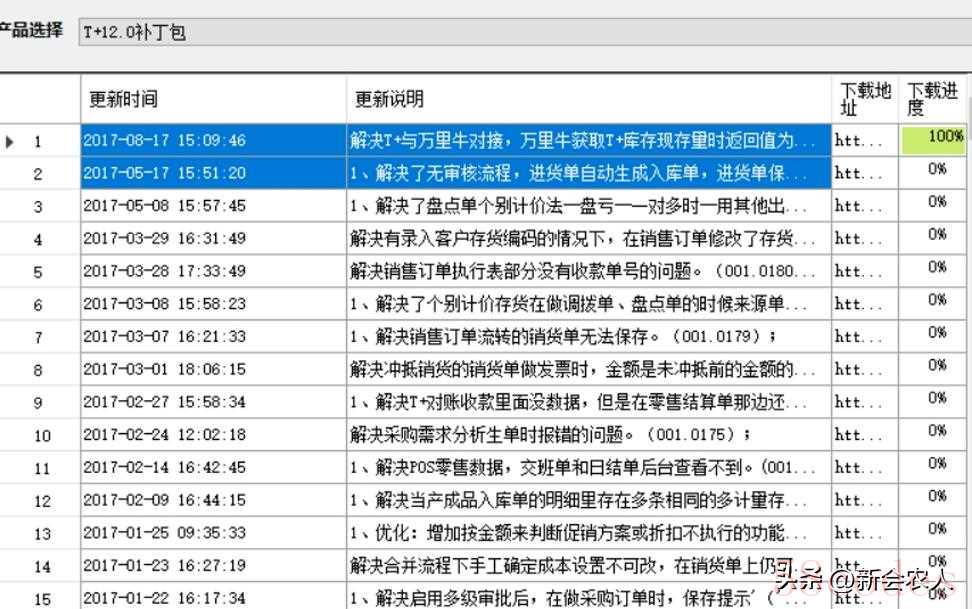The width and height of the screenshot is (972, 609).
Task: Click the 下载进度 column header
Action: point(932,99)
